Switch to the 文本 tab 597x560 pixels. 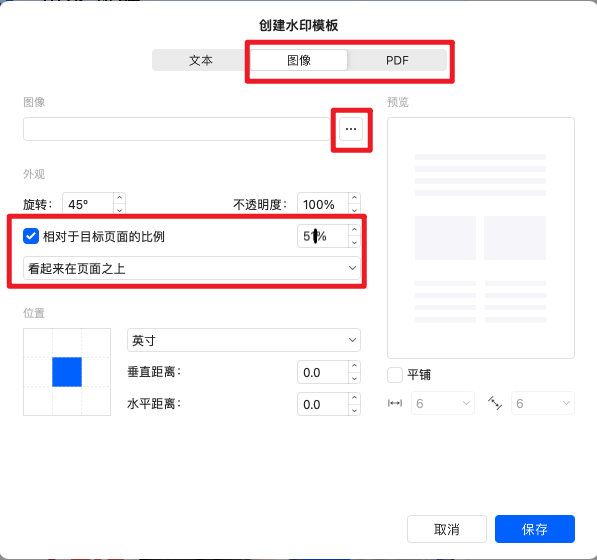(201, 60)
